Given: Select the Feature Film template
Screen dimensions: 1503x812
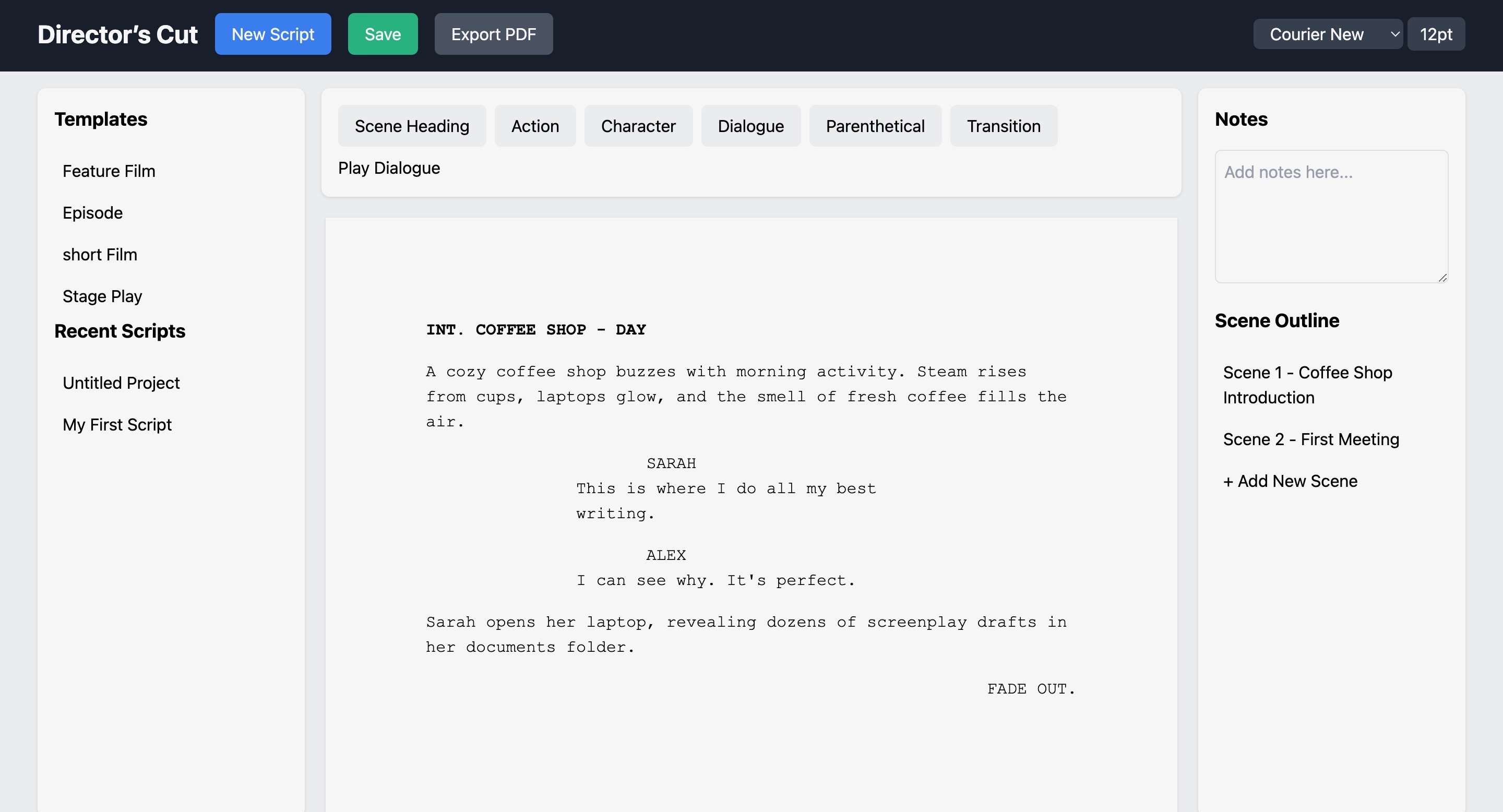Looking at the screenshot, I should tap(109, 171).
